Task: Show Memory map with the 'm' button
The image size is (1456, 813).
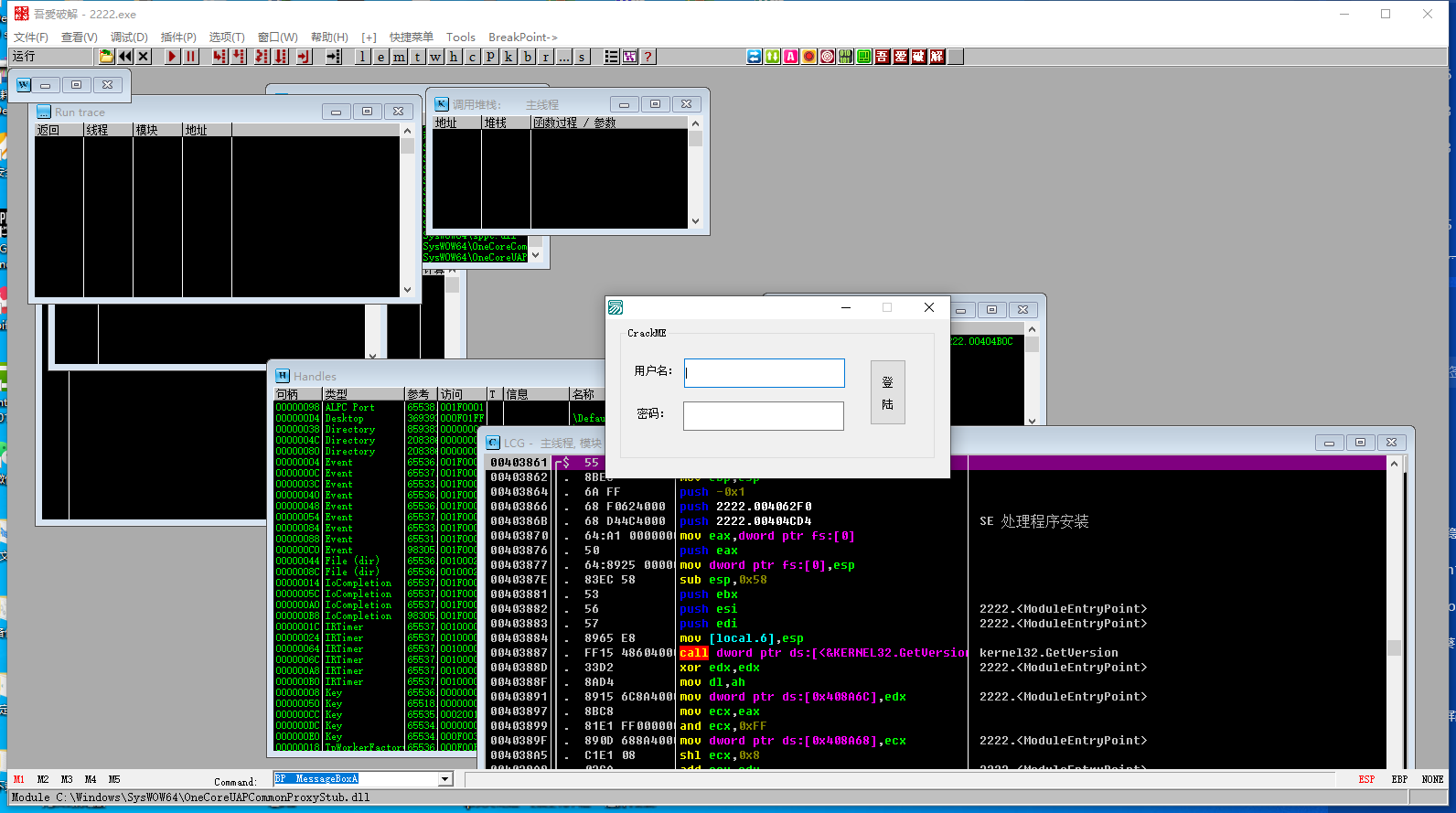Action: (400, 57)
